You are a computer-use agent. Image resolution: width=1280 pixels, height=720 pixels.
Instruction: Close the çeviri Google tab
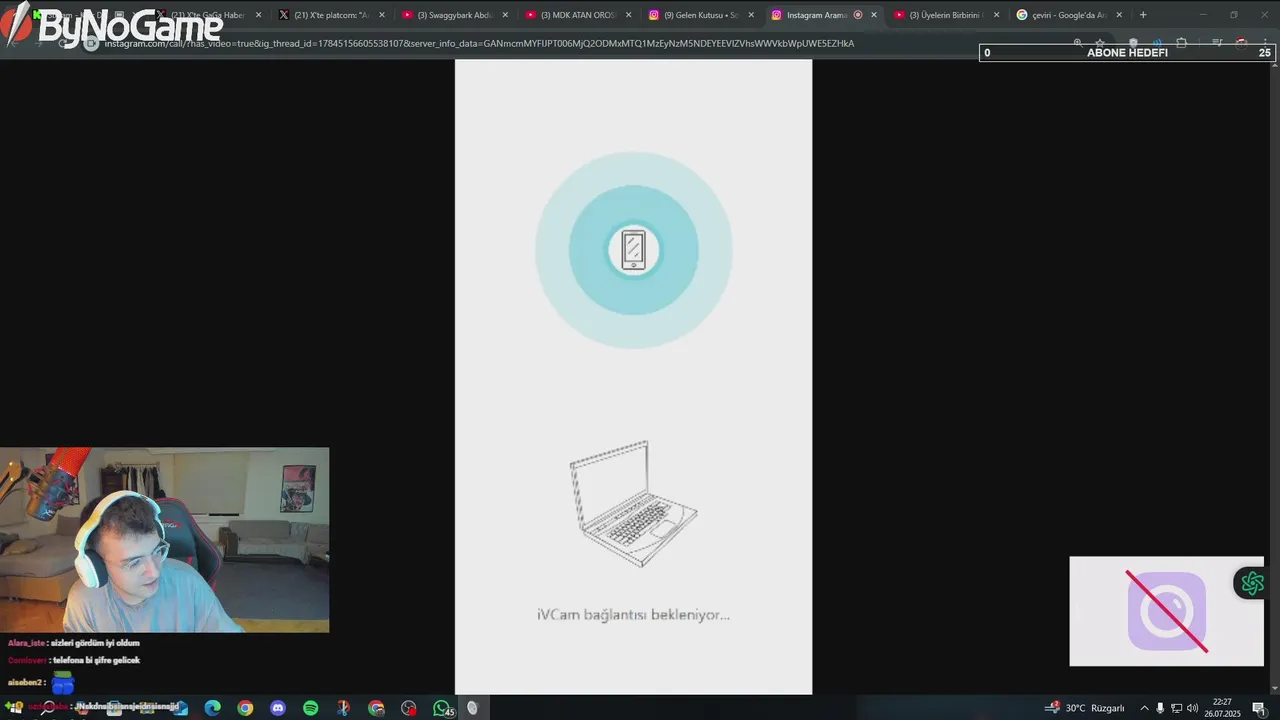coord(1119,15)
